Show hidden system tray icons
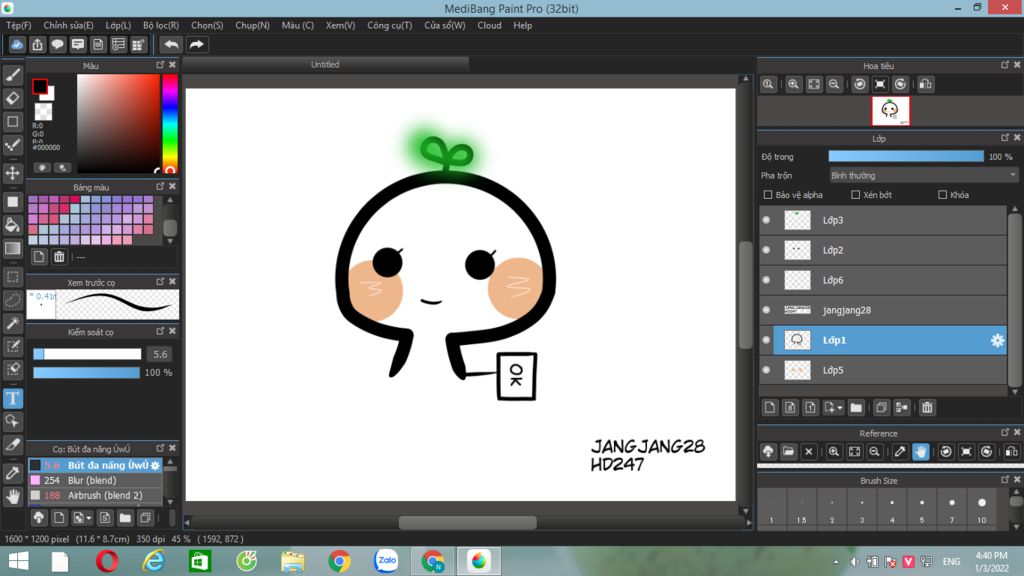The width and height of the screenshot is (1024, 576). tap(836, 562)
